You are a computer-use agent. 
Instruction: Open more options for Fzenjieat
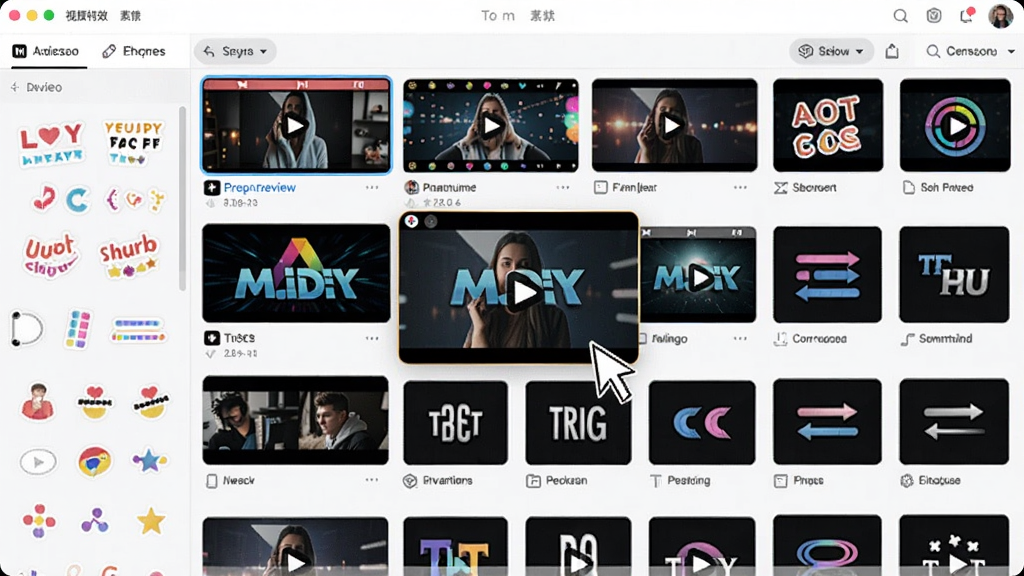pos(739,187)
